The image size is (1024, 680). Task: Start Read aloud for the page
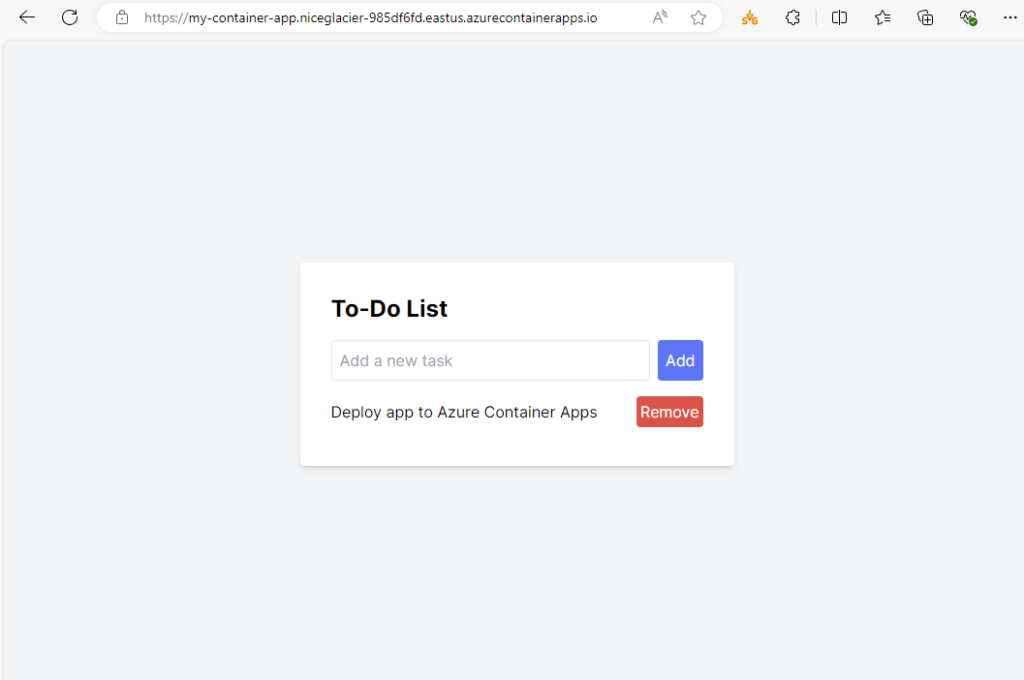(660, 17)
